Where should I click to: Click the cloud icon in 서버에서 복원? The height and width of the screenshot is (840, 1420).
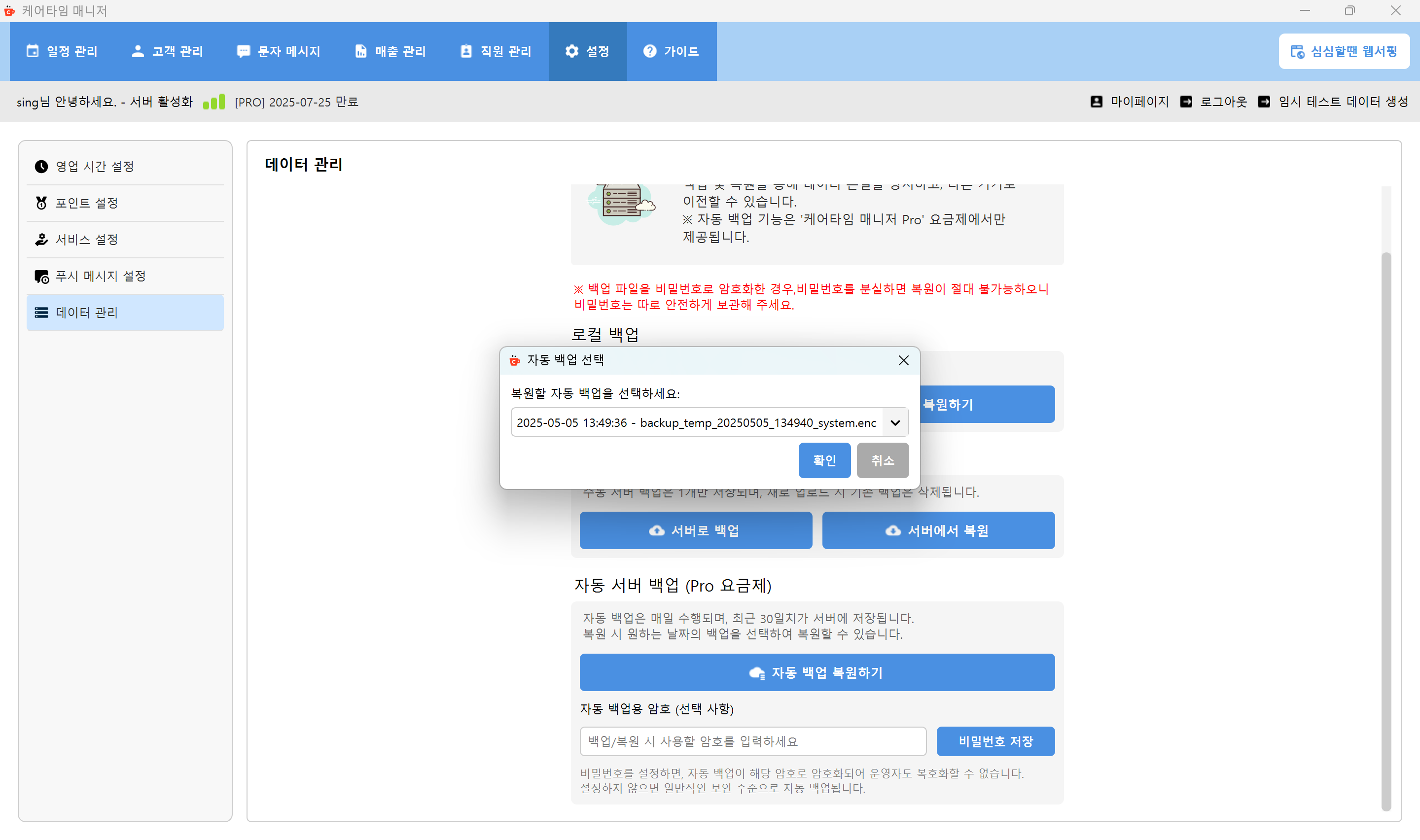[x=893, y=531]
